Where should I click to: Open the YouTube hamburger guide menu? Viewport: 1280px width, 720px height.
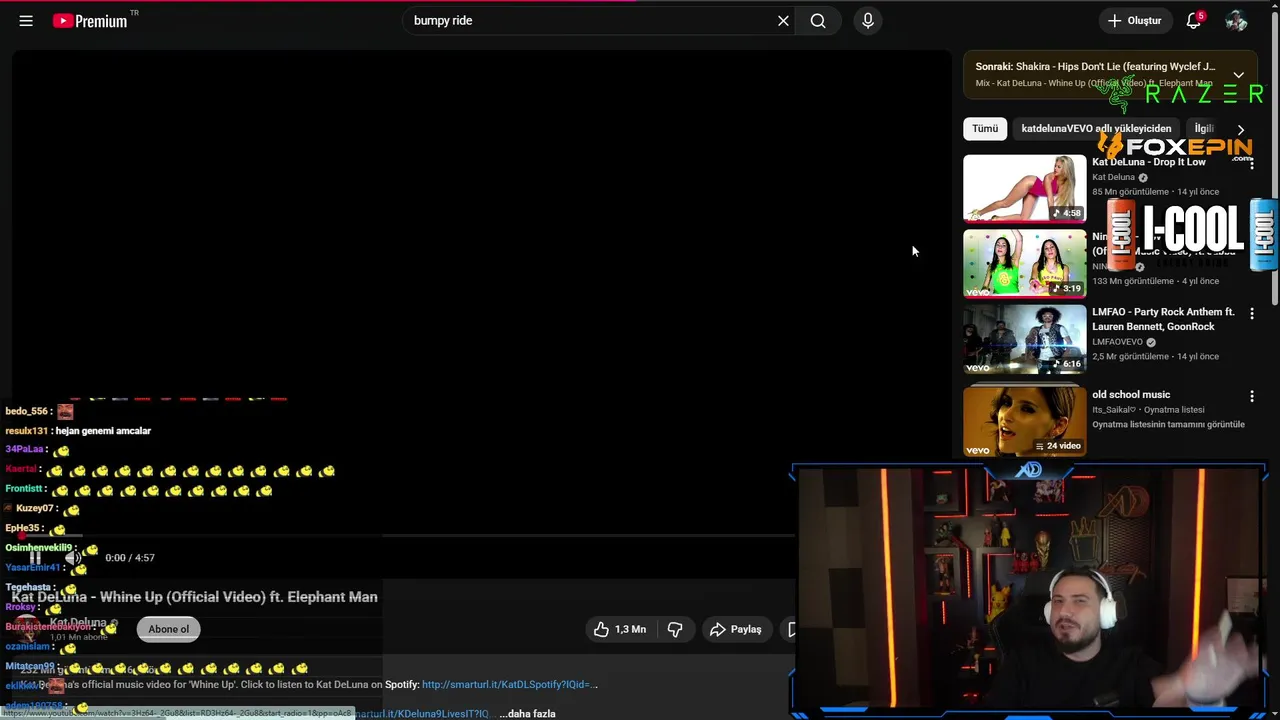26,21
